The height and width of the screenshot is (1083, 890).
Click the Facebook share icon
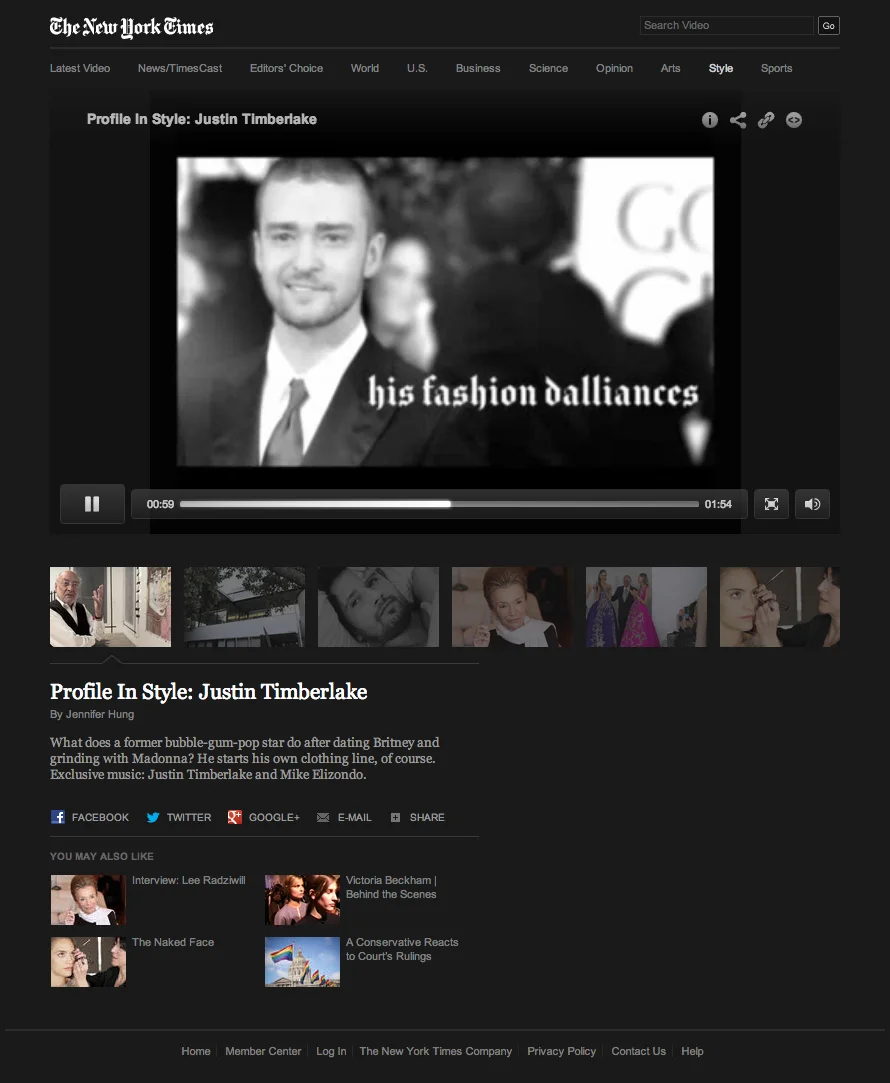coord(58,817)
